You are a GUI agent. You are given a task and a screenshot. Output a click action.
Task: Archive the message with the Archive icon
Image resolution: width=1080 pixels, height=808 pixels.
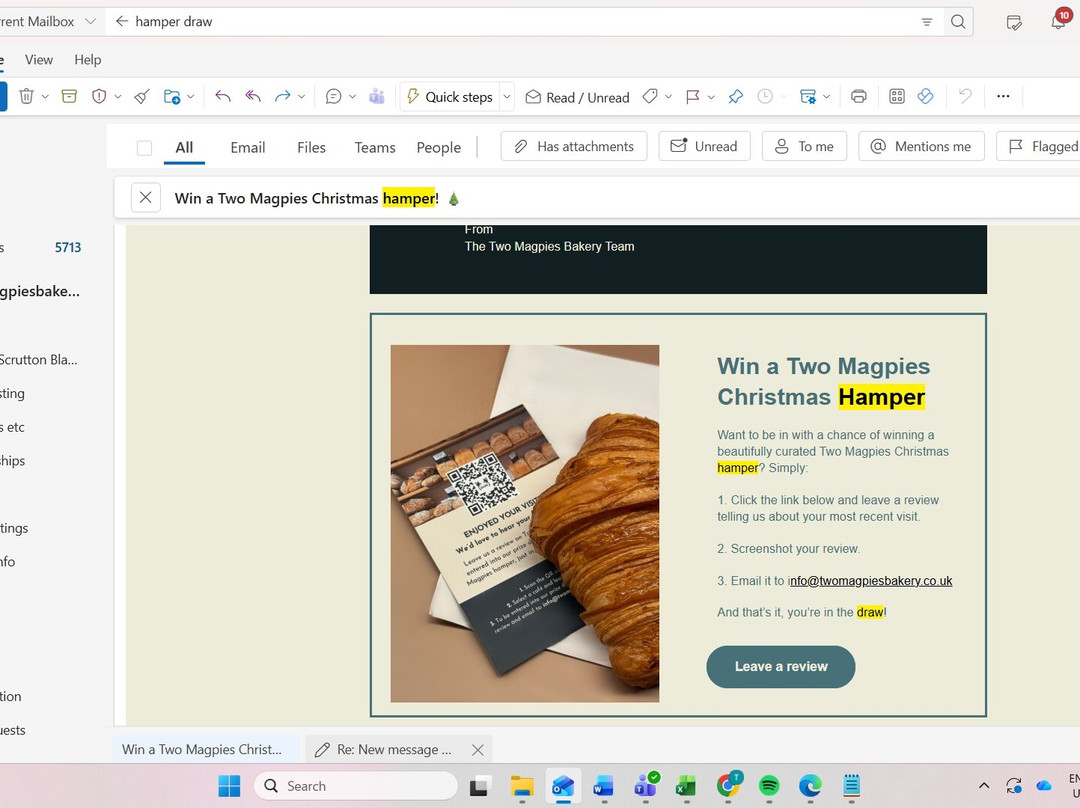pos(69,97)
